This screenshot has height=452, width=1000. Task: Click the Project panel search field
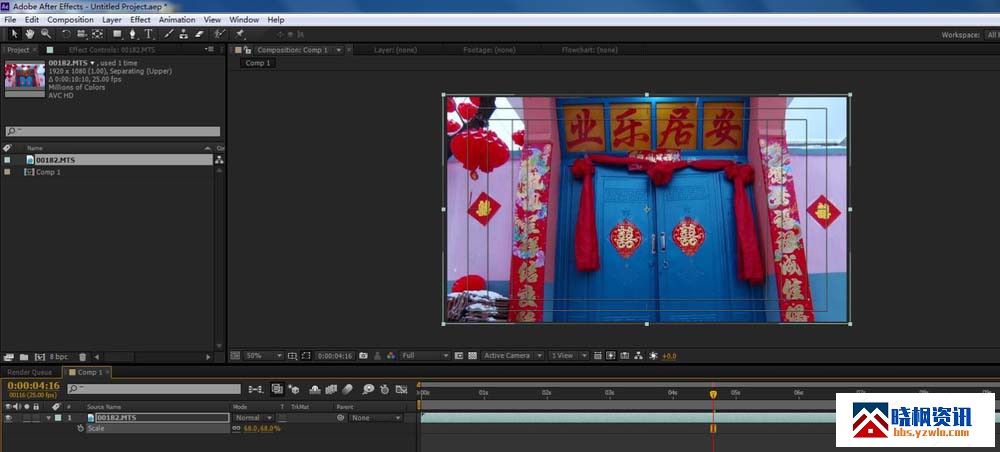(113, 131)
